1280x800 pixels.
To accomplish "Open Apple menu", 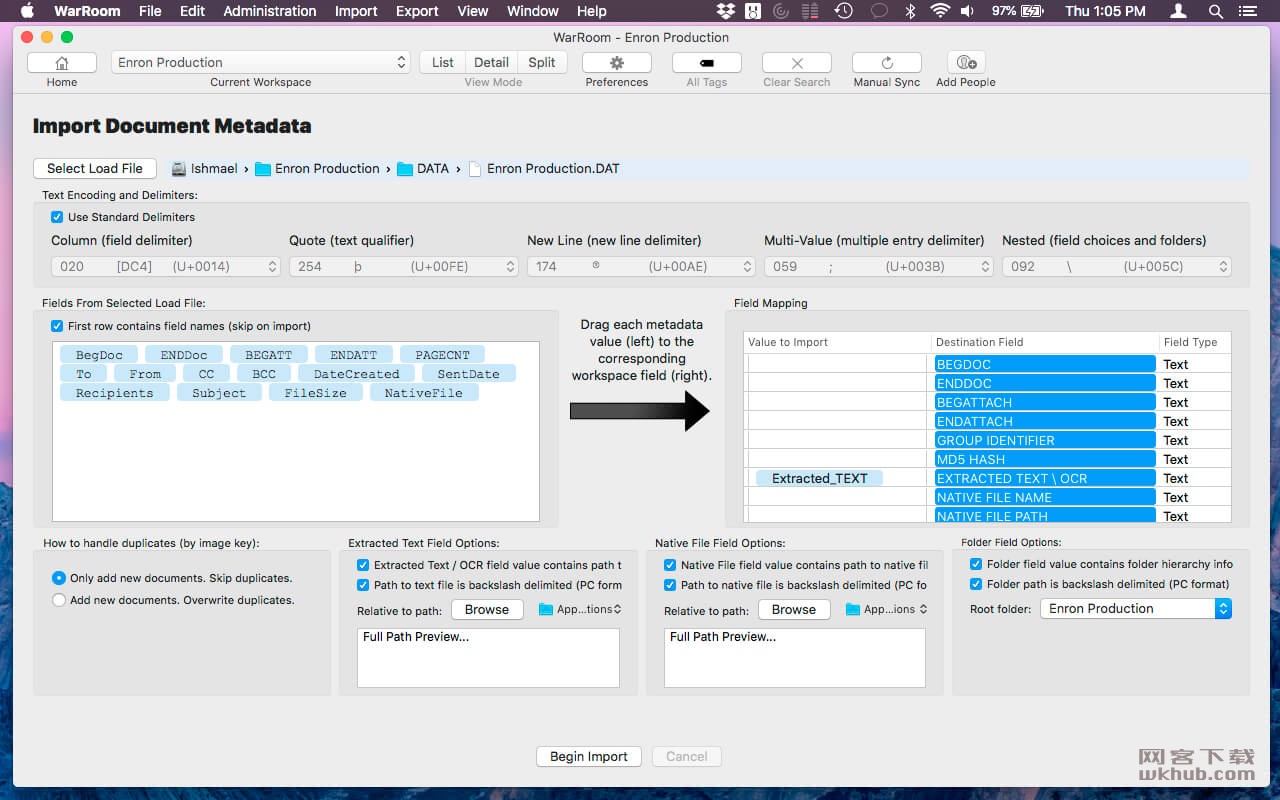I will pos(27,11).
